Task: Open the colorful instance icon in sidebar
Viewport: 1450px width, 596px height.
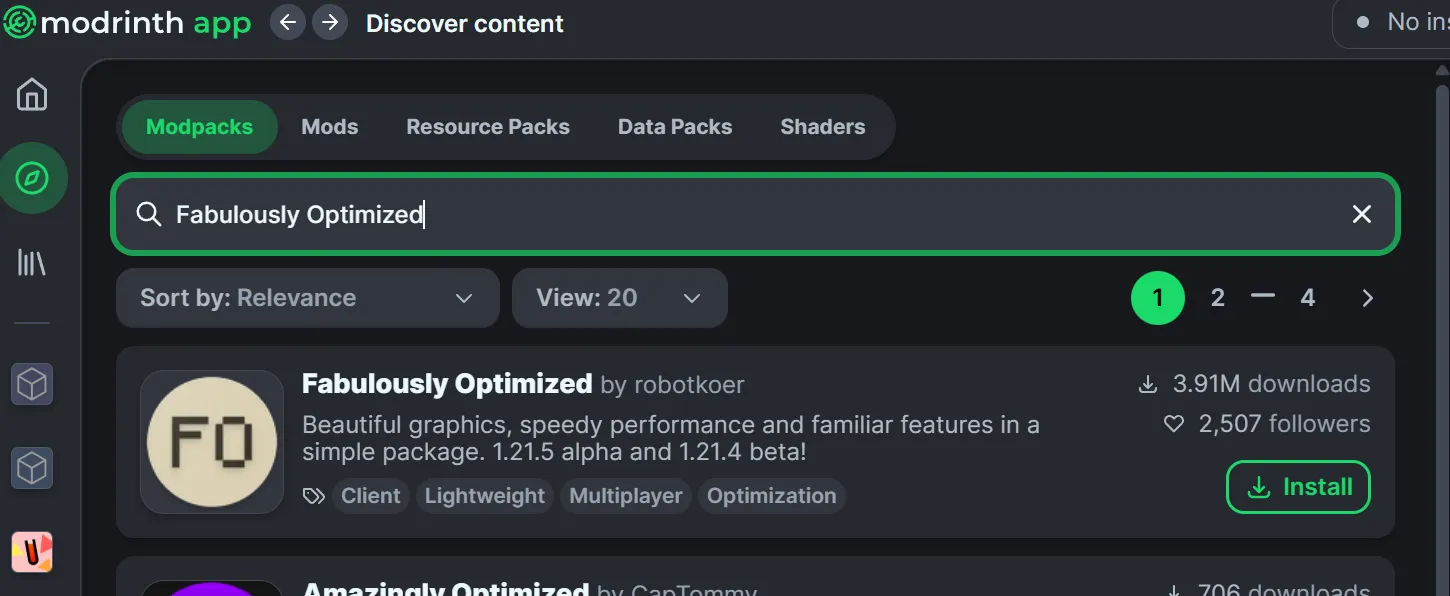Action: [x=32, y=552]
